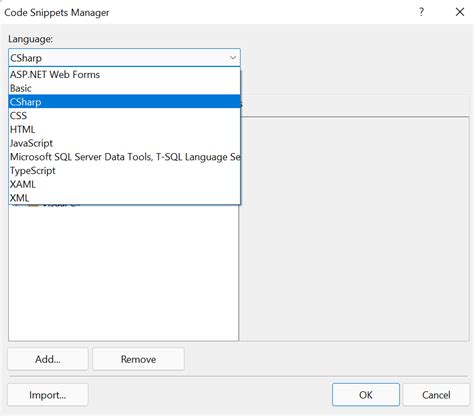The width and height of the screenshot is (474, 416).
Task: Click the CSharp combo box field
Action: 124,58
